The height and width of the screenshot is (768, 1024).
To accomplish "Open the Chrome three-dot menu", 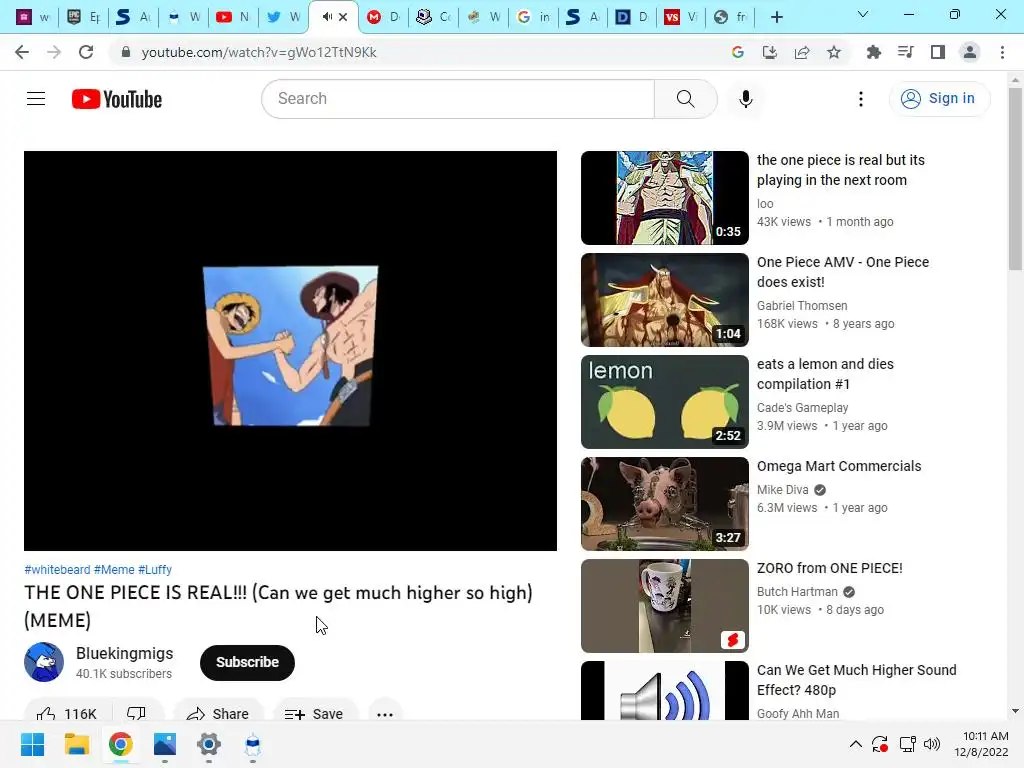I will [x=1002, y=52].
